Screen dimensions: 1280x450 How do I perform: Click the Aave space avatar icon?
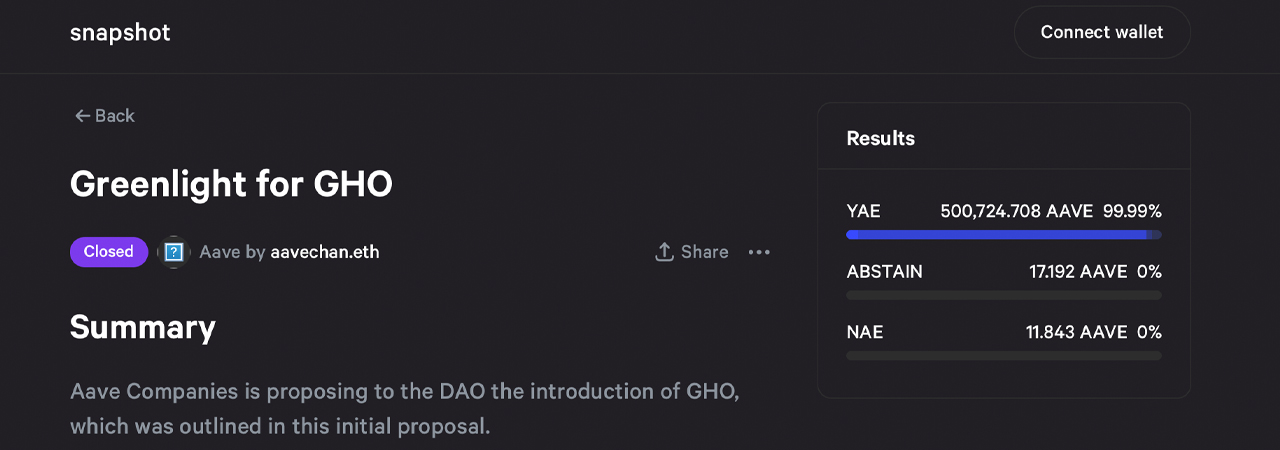174,252
